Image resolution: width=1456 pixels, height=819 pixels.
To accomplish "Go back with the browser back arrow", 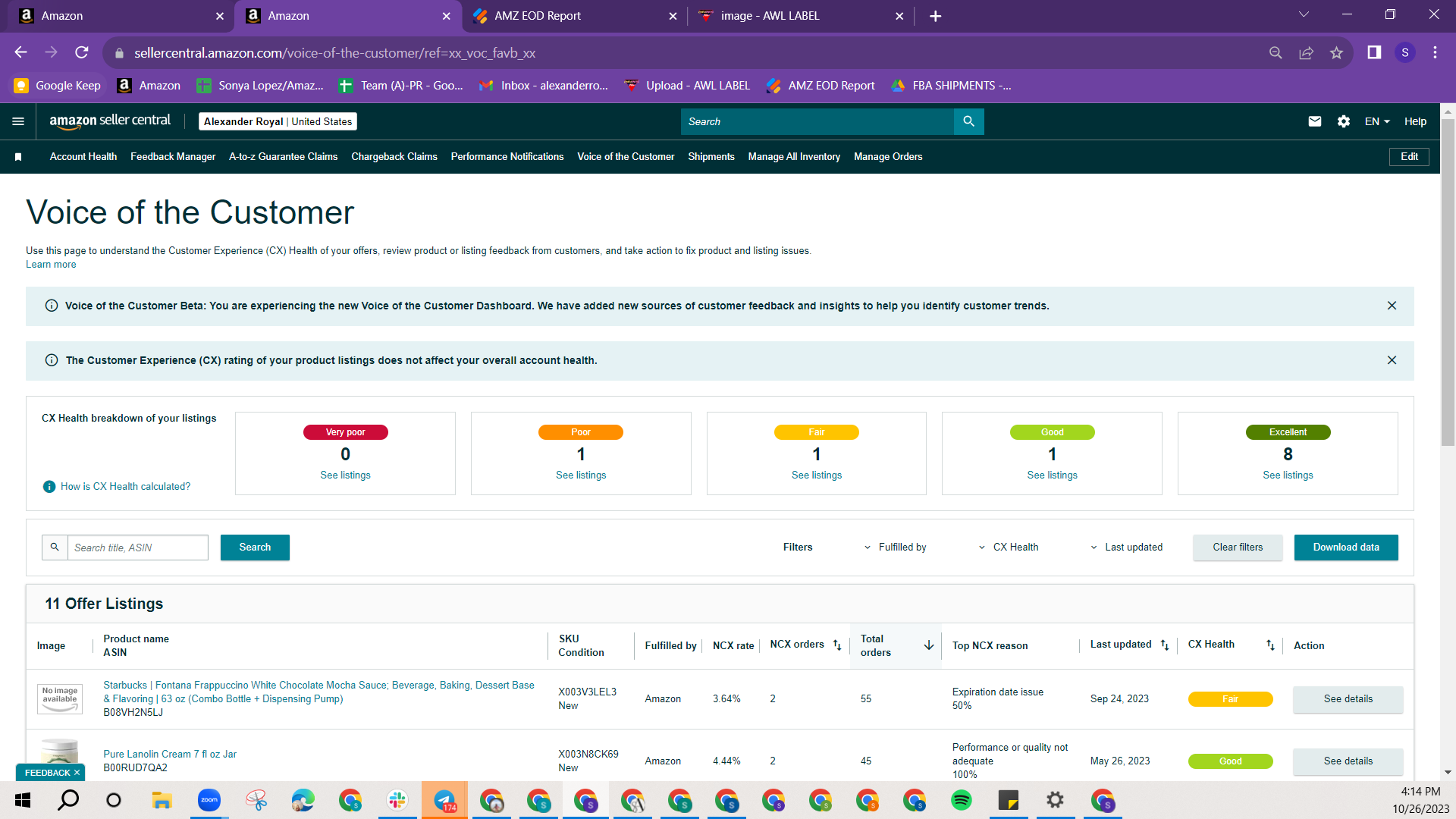I will point(21,52).
